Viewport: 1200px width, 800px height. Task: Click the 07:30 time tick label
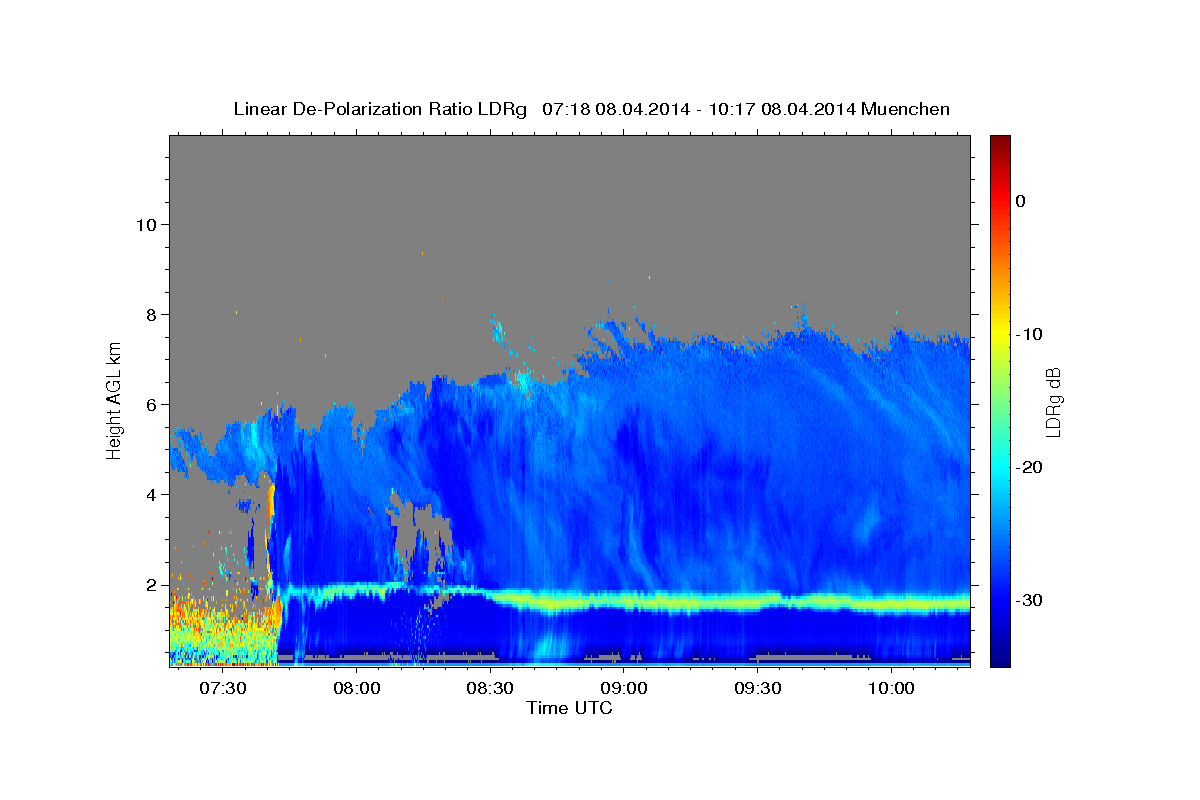[x=222, y=688]
